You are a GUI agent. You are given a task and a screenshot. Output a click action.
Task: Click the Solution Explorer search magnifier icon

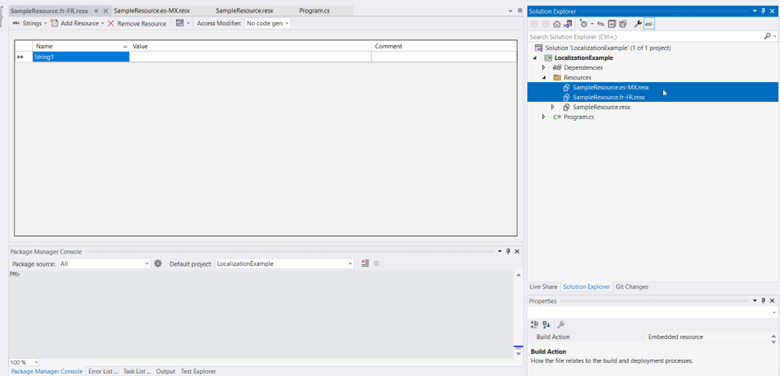click(767, 36)
